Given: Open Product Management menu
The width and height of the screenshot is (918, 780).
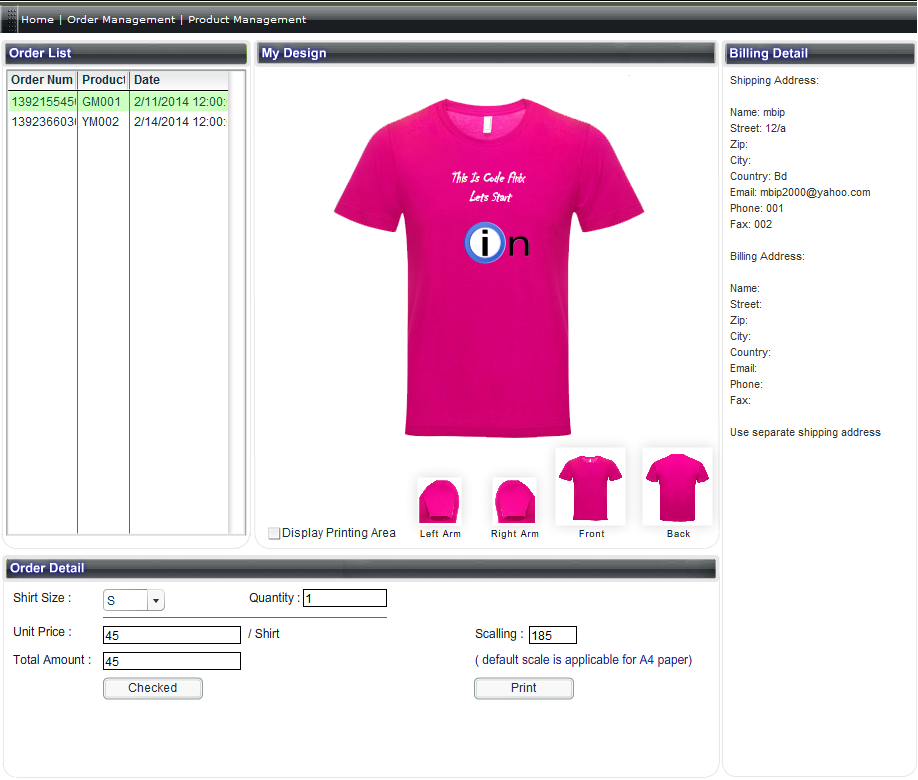Looking at the screenshot, I should 246,19.
